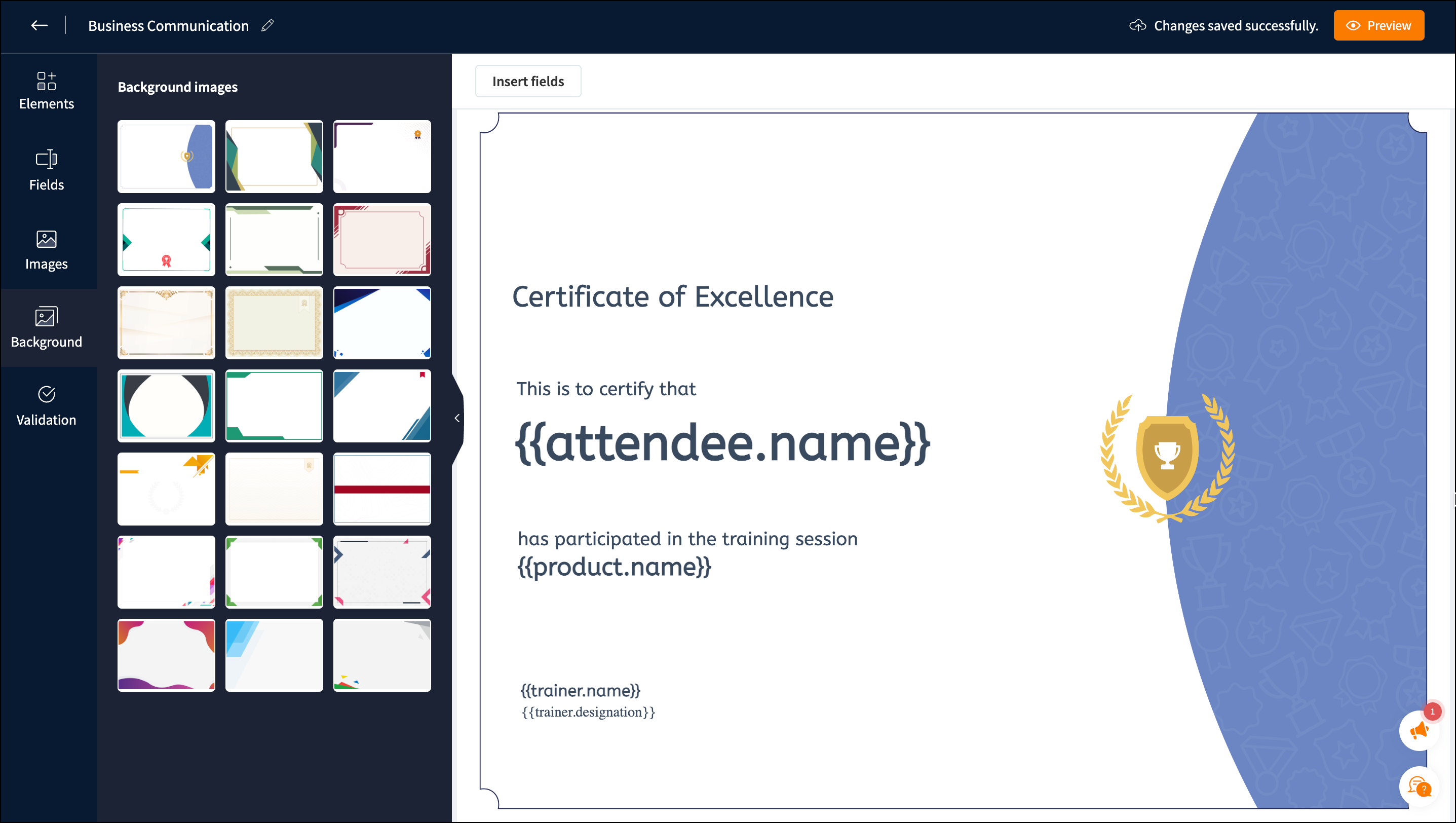The height and width of the screenshot is (823, 1456).
Task: Select the {{attendee.name}} field text
Action: point(722,443)
